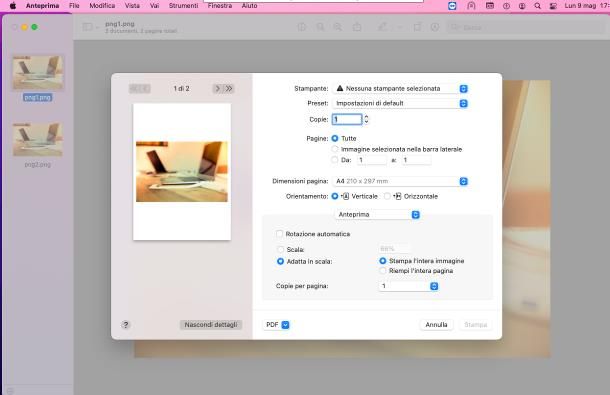The image size is (610, 395).
Task: Open the Vista menu
Action: click(x=132, y=5)
